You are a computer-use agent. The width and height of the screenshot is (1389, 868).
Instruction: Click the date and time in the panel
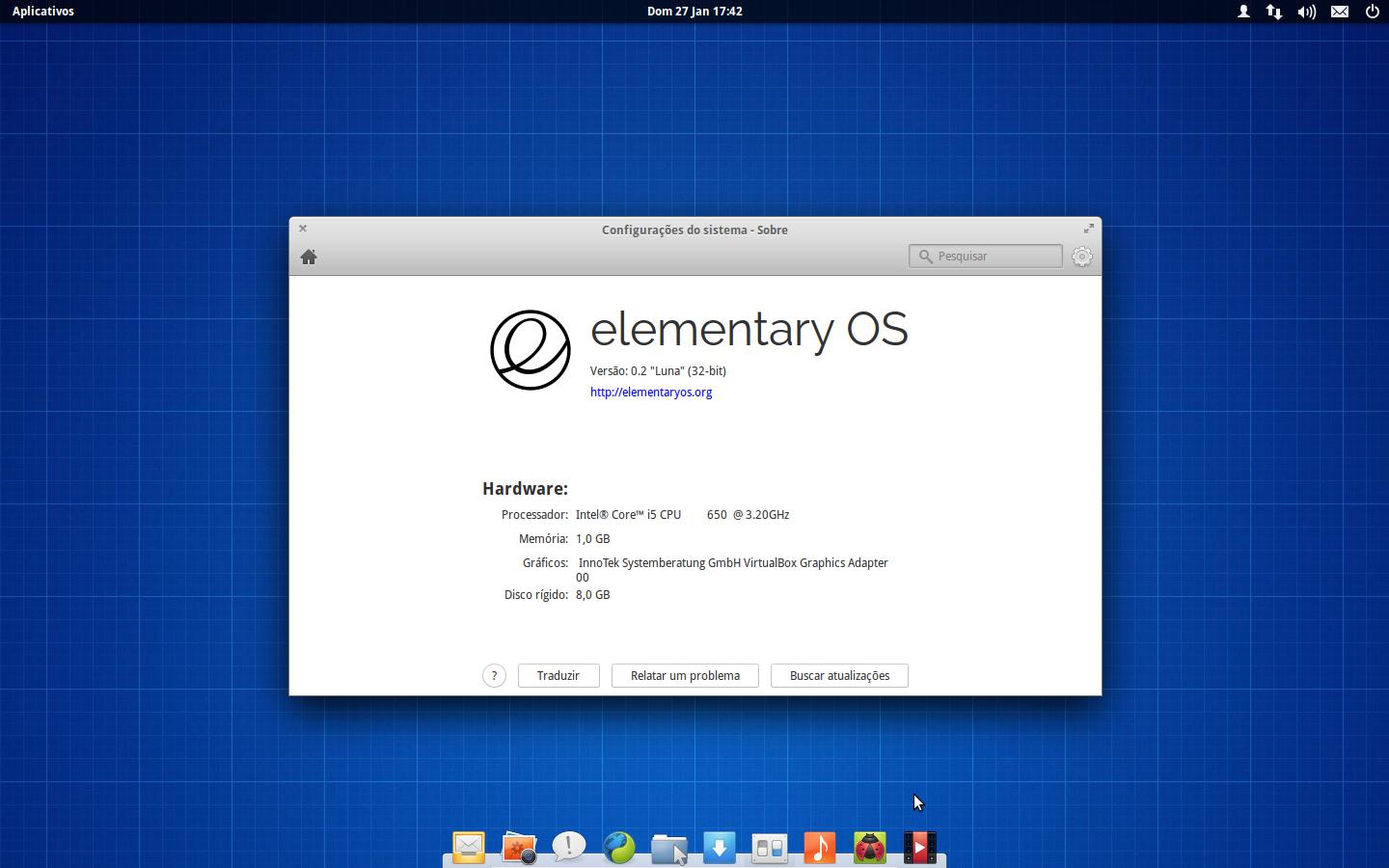(x=694, y=11)
